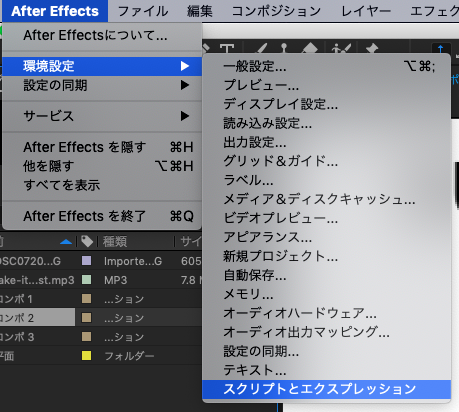Open 設定の同期… in preferences submenu
The height and width of the screenshot is (412, 459).
pyautogui.click(x=326, y=351)
